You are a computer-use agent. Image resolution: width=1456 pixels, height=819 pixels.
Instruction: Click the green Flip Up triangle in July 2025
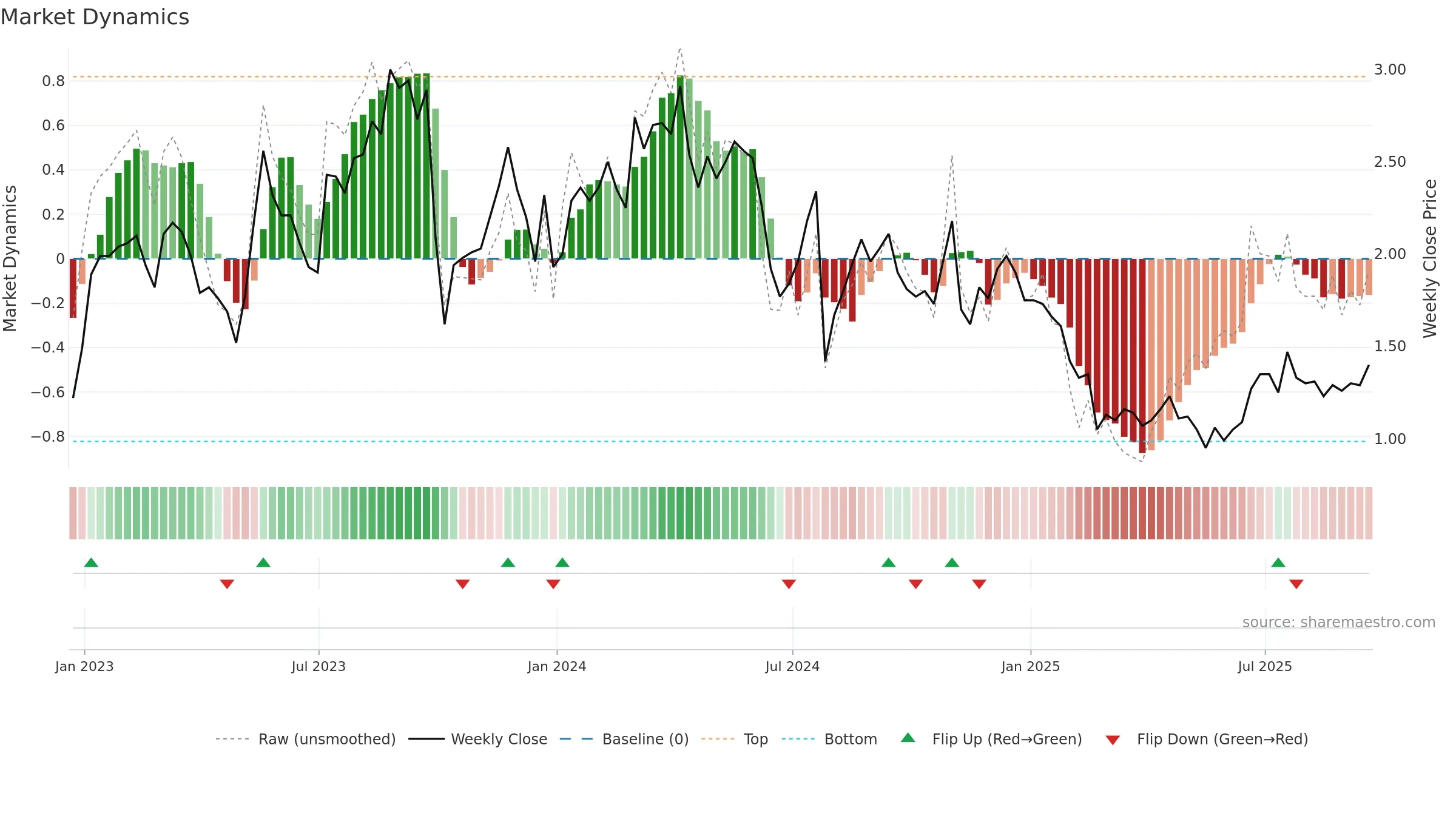tap(1278, 562)
